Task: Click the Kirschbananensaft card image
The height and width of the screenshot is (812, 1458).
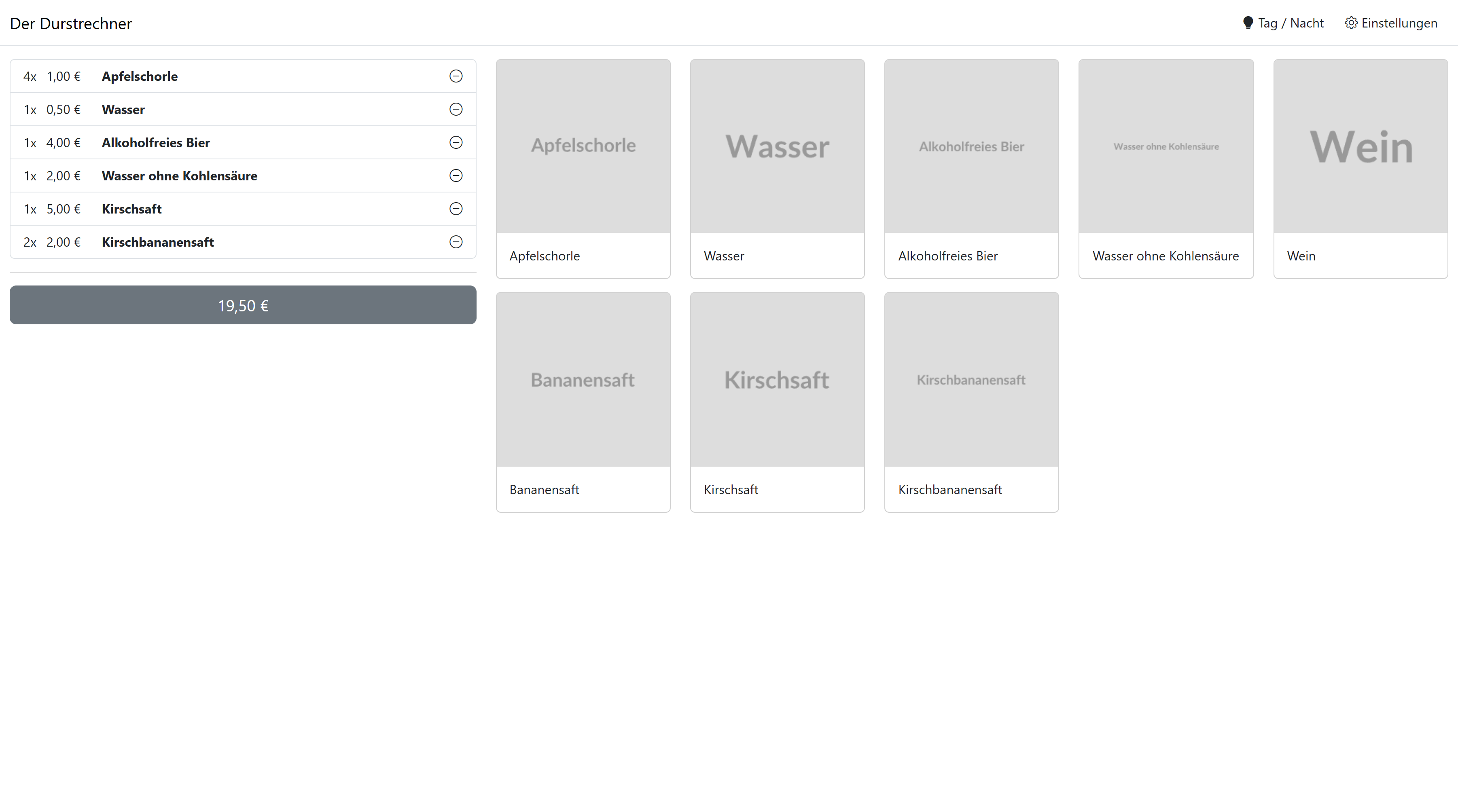Action: tap(971, 380)
